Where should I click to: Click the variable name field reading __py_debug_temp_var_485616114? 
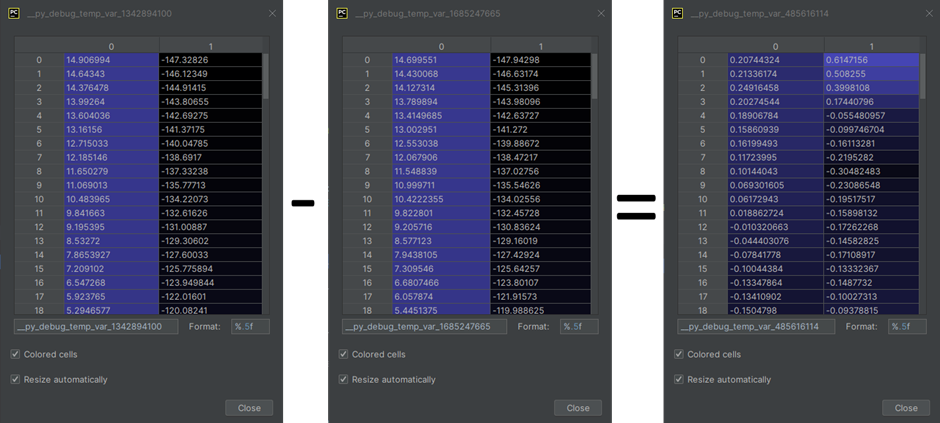click(757, 327)
